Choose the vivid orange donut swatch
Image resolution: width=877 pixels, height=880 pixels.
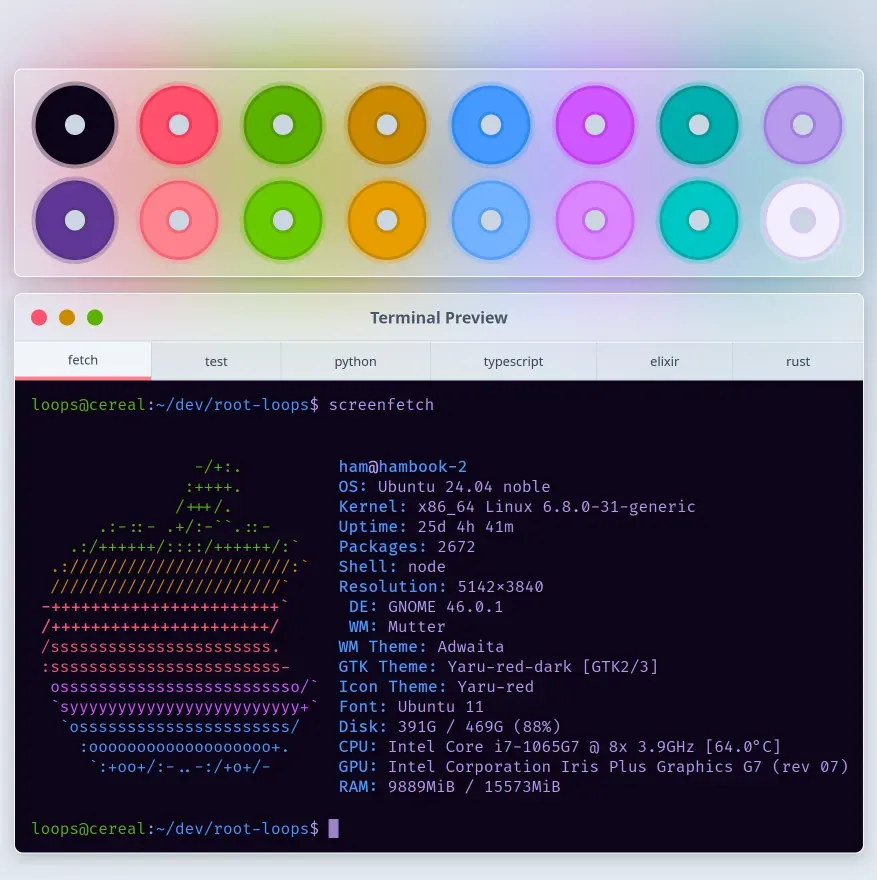point(386,219)
